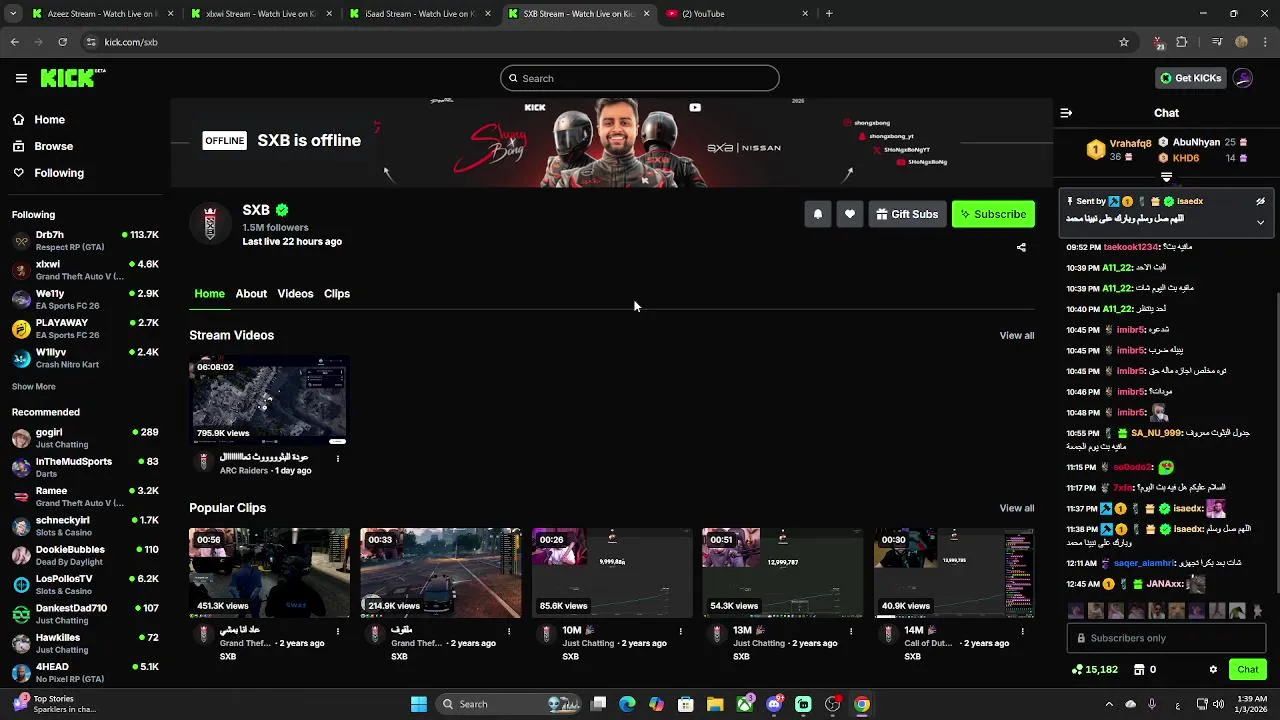Click the Subscribers only chat input
Viewport: 1280px width, 720px height.
click(x=1166, y=638)
